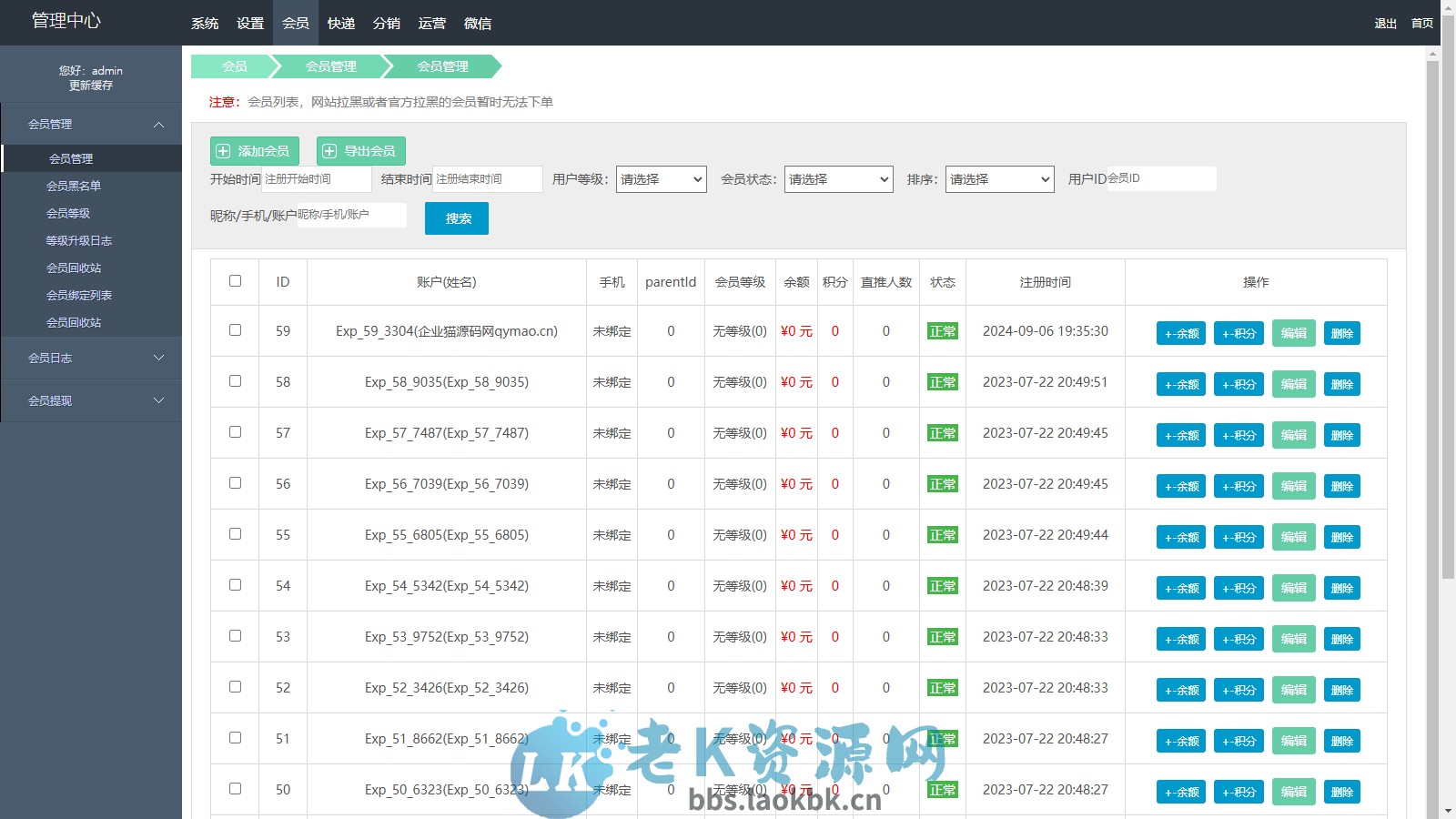This screenshot has height=819, width=1456.
Task: Click the 搜索 search button
Action: click(456, 218)
